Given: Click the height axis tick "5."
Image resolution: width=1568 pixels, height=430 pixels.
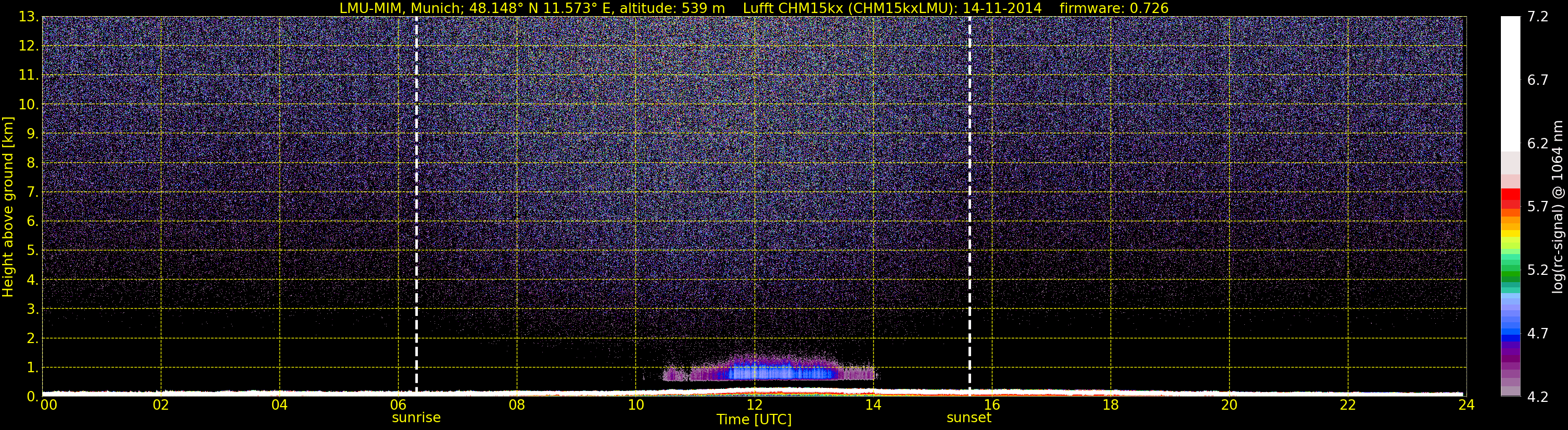Looking at the screenshot, I should (x=32, y=250).
